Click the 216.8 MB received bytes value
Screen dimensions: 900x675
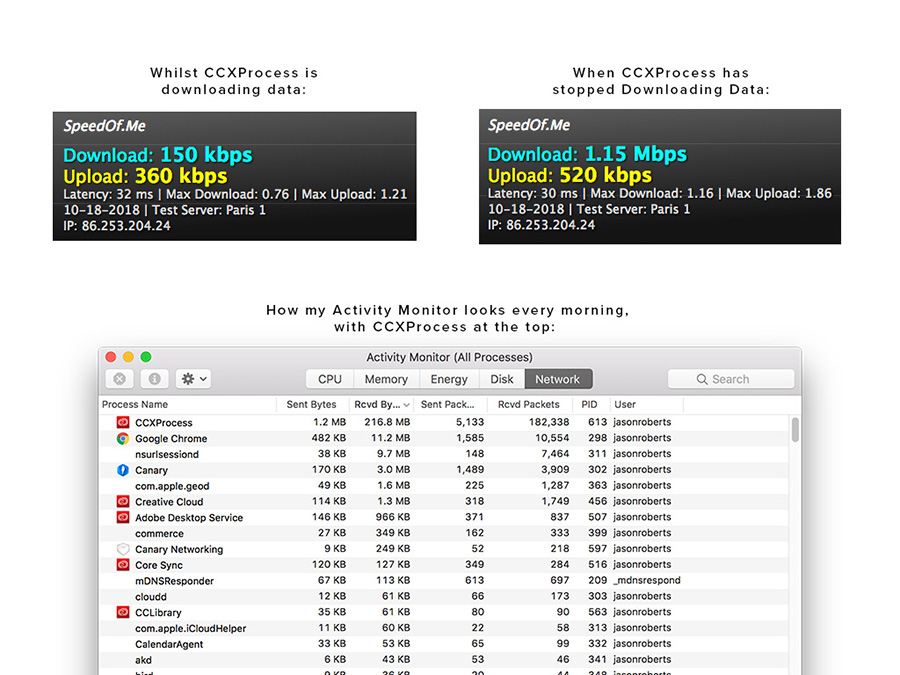(x=387, y=422)
